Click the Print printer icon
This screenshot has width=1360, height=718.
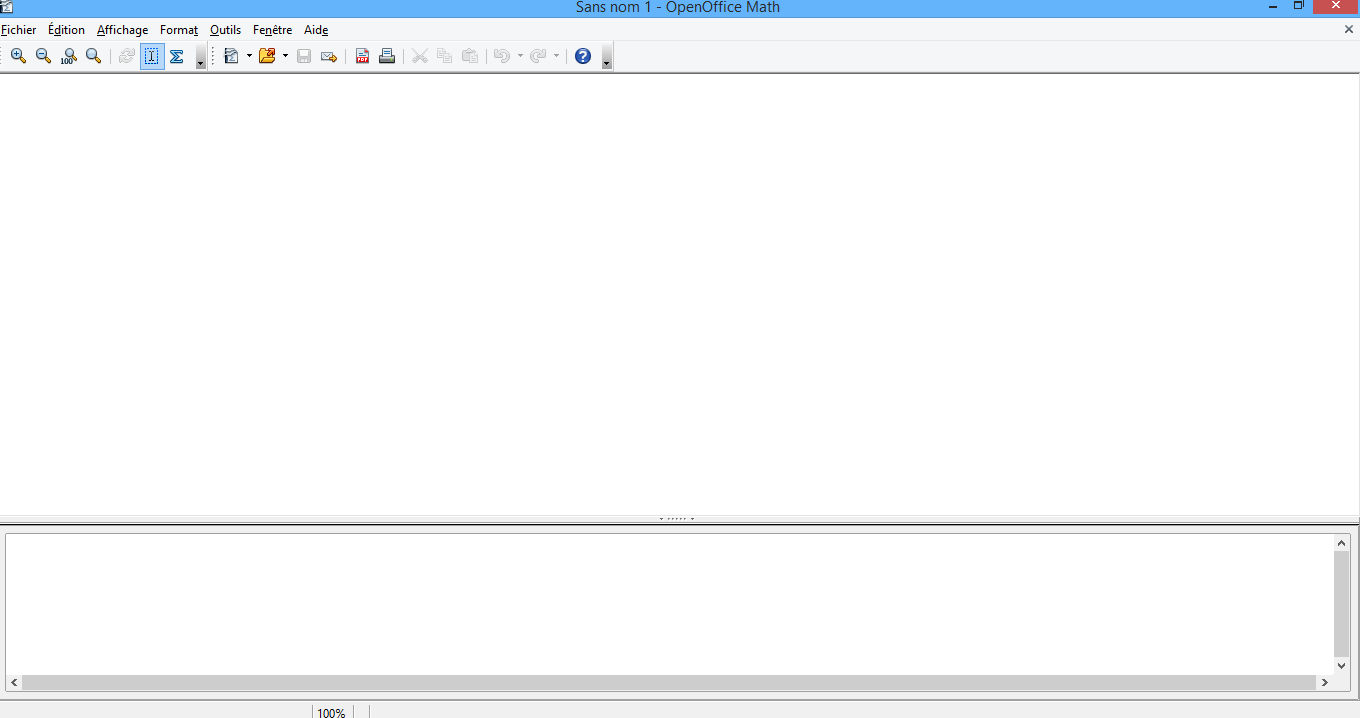pos(387,56)
